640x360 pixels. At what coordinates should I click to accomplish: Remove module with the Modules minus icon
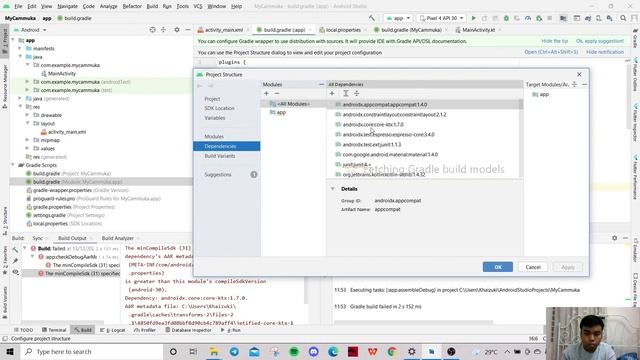[x=277, y=93]
